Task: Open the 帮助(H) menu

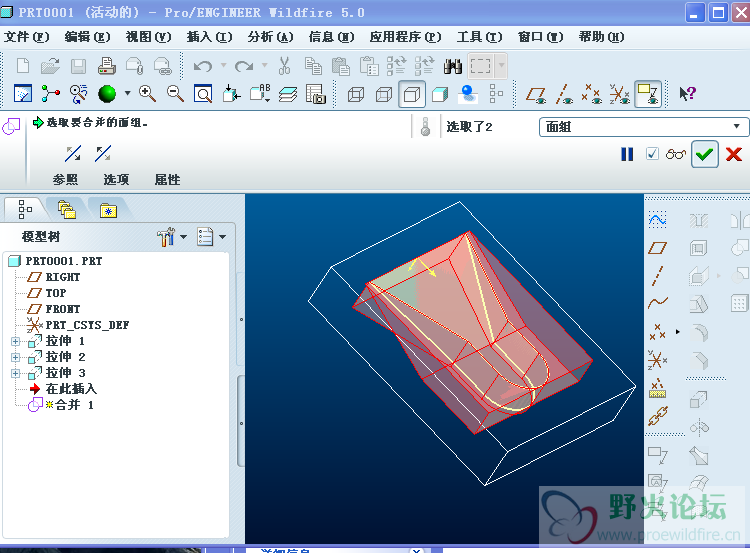Action: (x=601, y=37)
